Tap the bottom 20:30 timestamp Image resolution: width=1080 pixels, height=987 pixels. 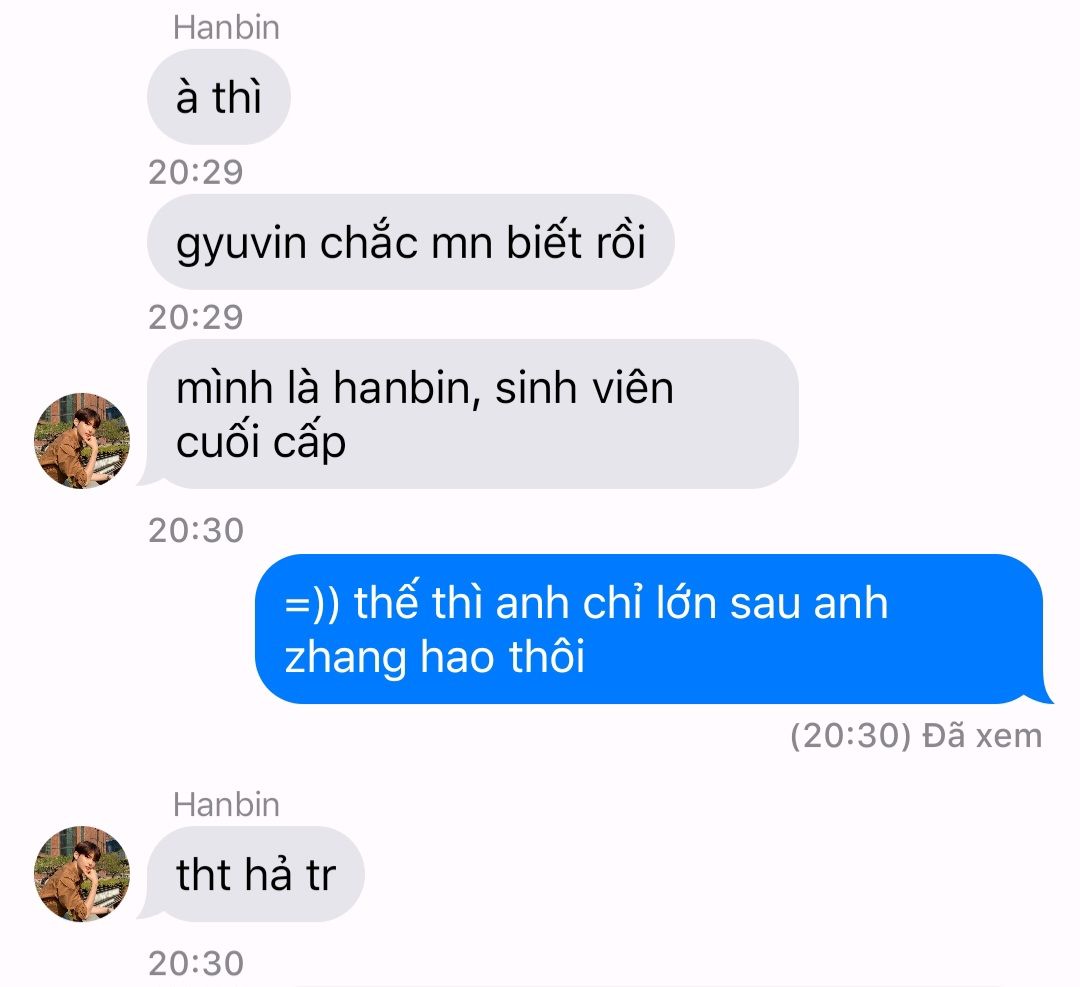[196, 964]
